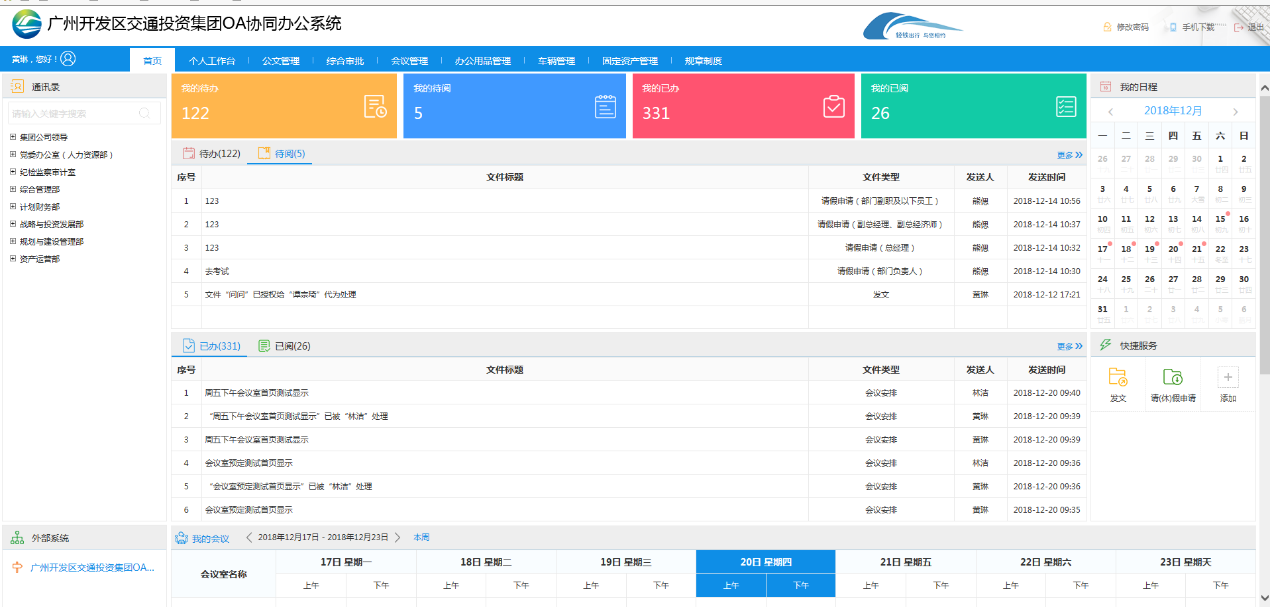Click the 手机下载 phone icon
Viewport: 1270px width, 607px height.
click(x=1173, y=27)
